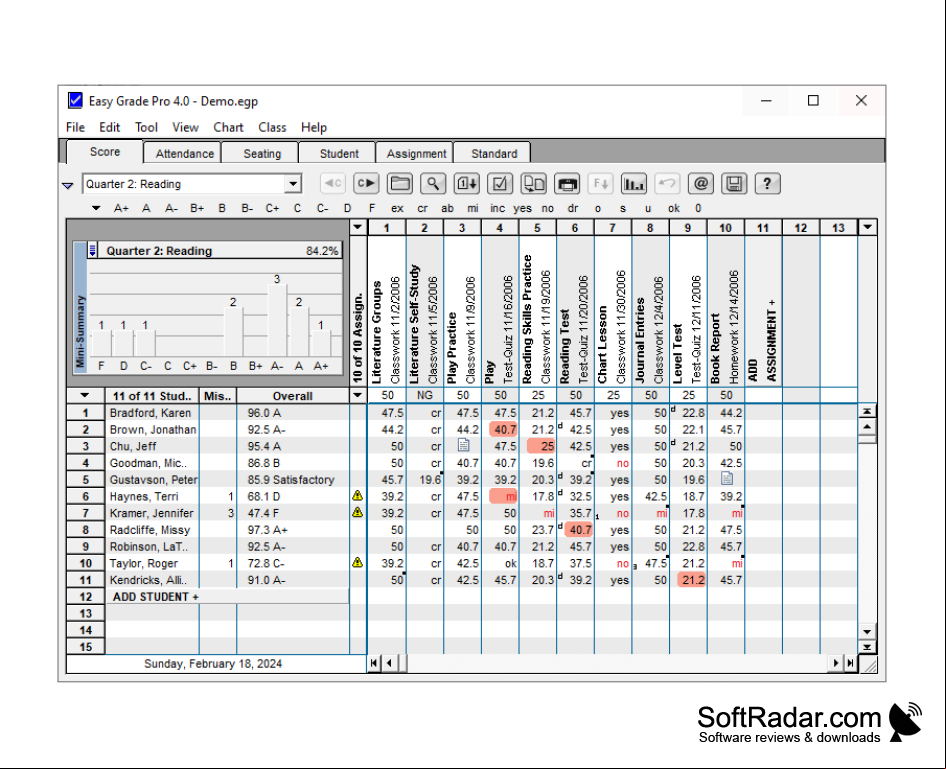Screen dimensions: 946x769
Task: Click the horizontal scrollbar right arrow
Action: tap(836, 663)
